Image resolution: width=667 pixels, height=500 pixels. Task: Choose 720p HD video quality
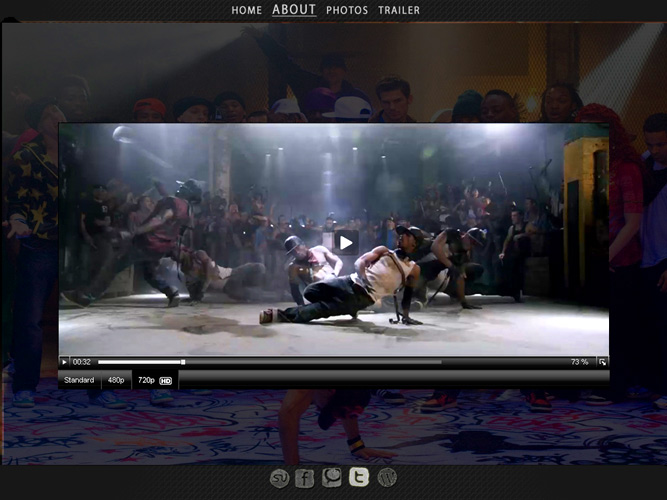coord(154,380)
